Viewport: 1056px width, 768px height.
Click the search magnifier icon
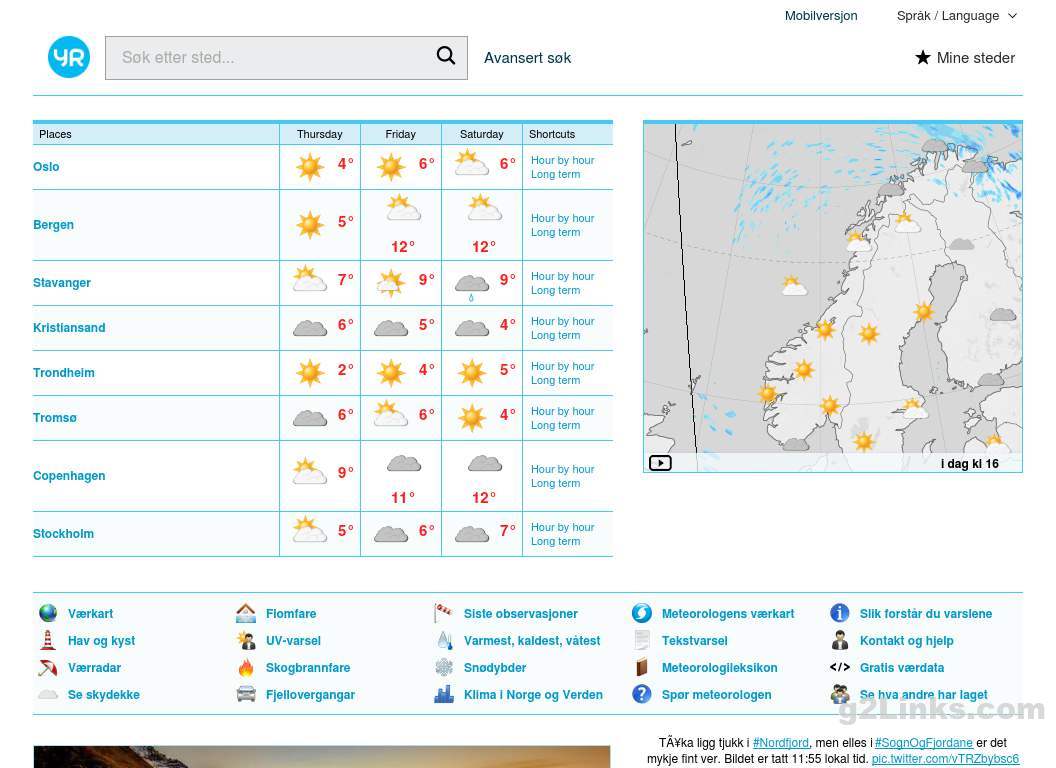pos(446,55)
